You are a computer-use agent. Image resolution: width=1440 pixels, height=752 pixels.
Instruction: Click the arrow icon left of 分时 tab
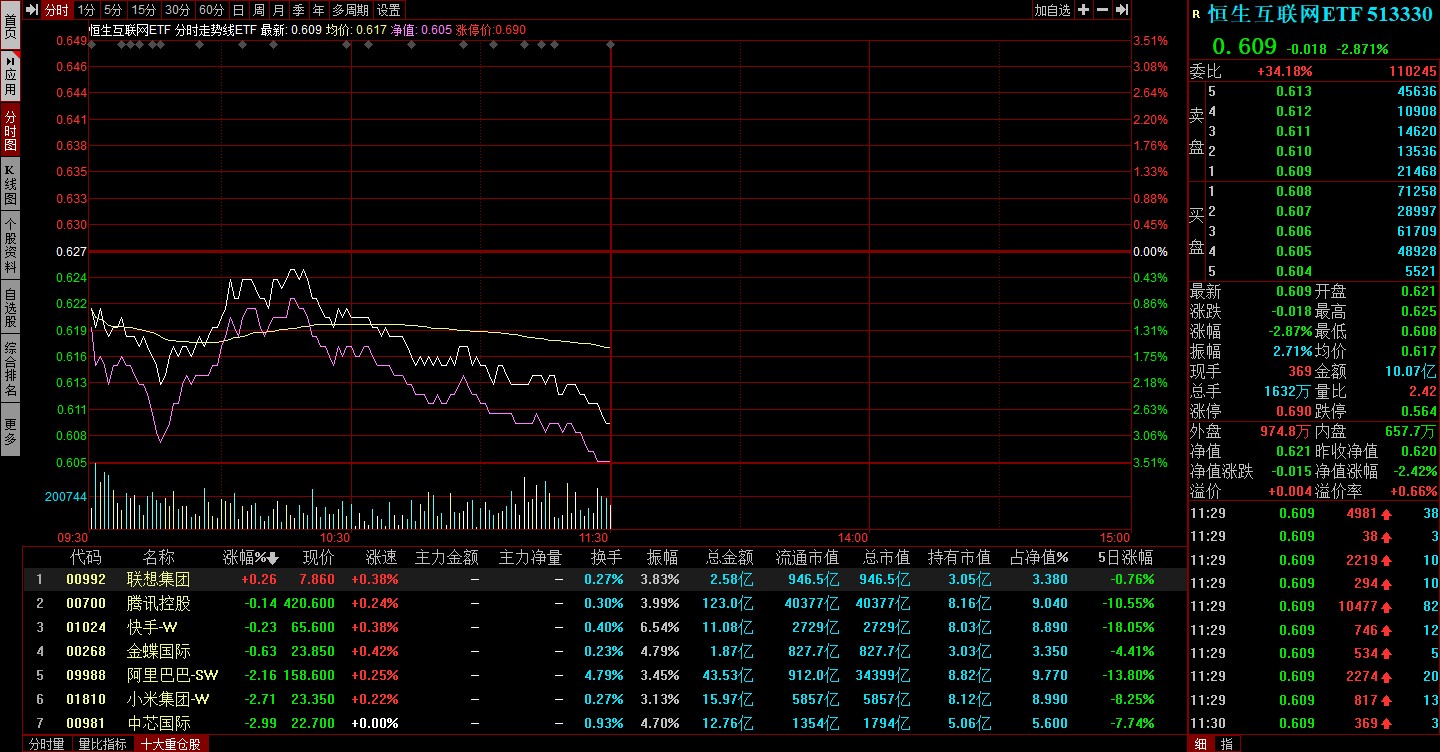[x=31, y=10]
